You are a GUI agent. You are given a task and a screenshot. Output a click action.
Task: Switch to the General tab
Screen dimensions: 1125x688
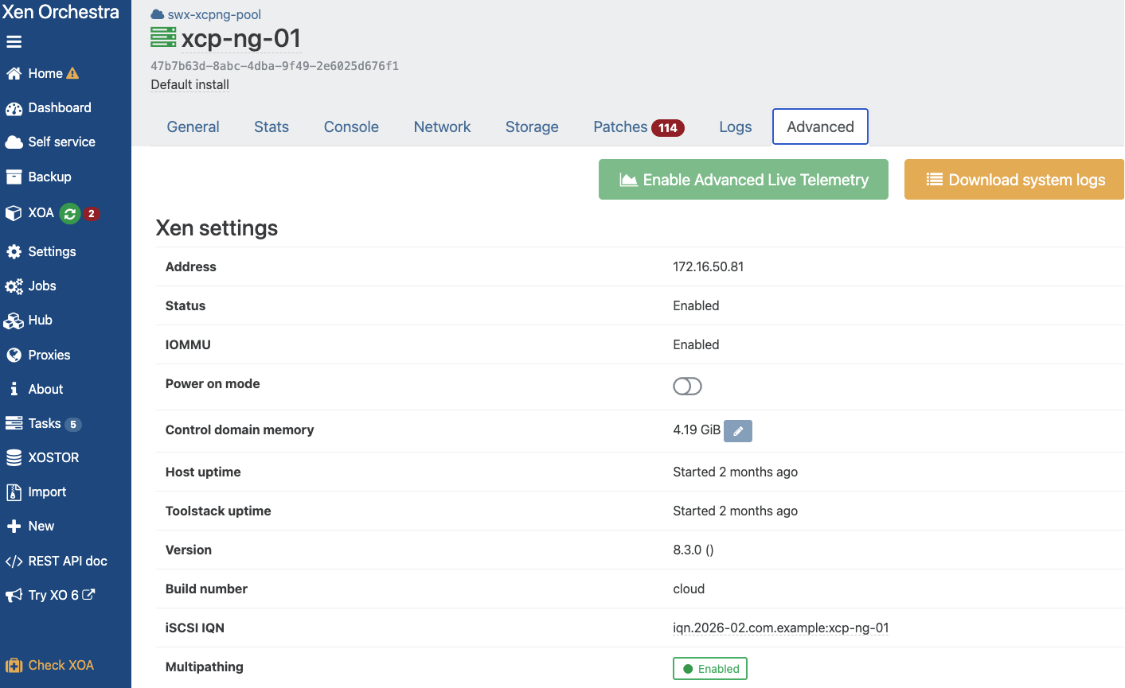pyautogui.click(x=193, y=127)
